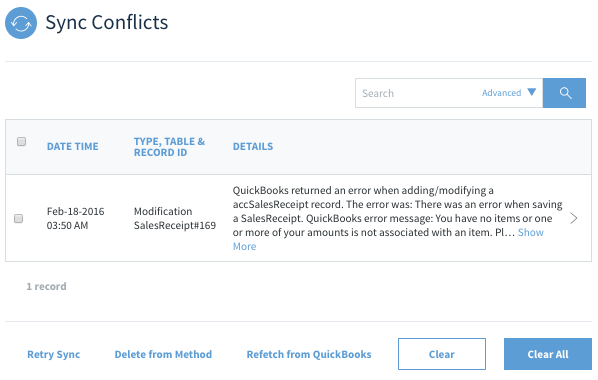
Task: Click the DETAILS column header
Action: click(253, 147)
